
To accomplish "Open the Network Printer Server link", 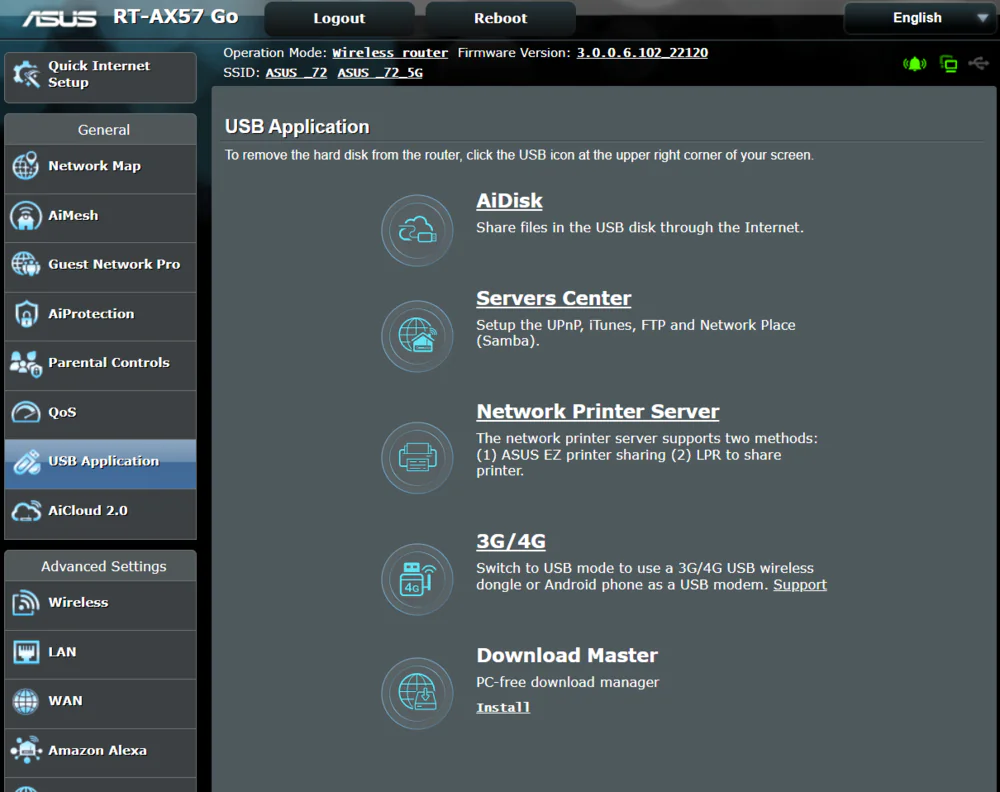I will pyautogui.click(x=598, y=412).
